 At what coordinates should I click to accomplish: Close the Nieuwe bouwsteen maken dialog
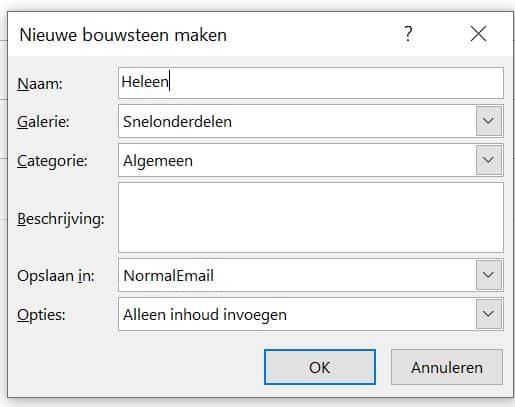coord(478,34)
